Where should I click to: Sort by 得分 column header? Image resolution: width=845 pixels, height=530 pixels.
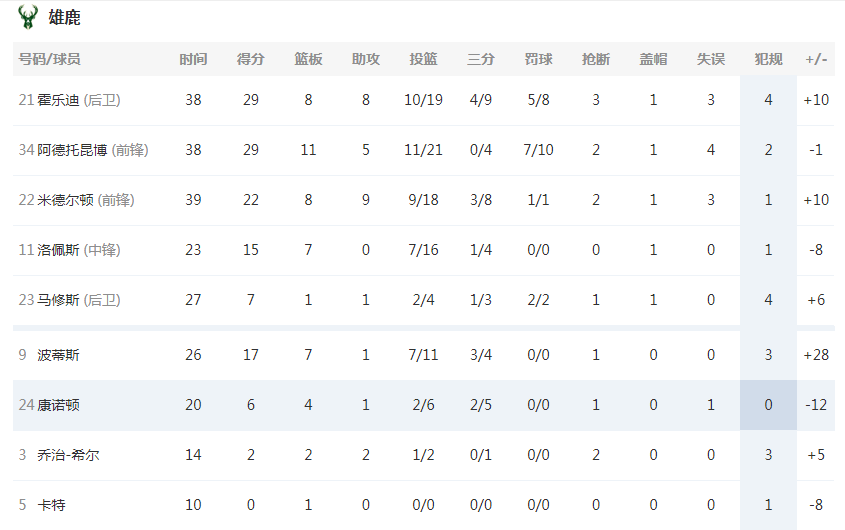[x=251, y=59]
